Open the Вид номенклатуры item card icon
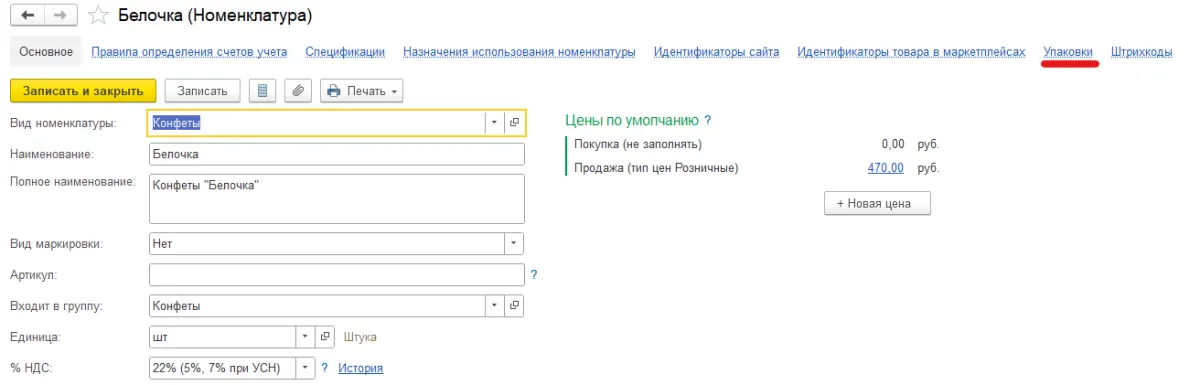The height and width of the screenshot is (385, 1200). (515, 123)
